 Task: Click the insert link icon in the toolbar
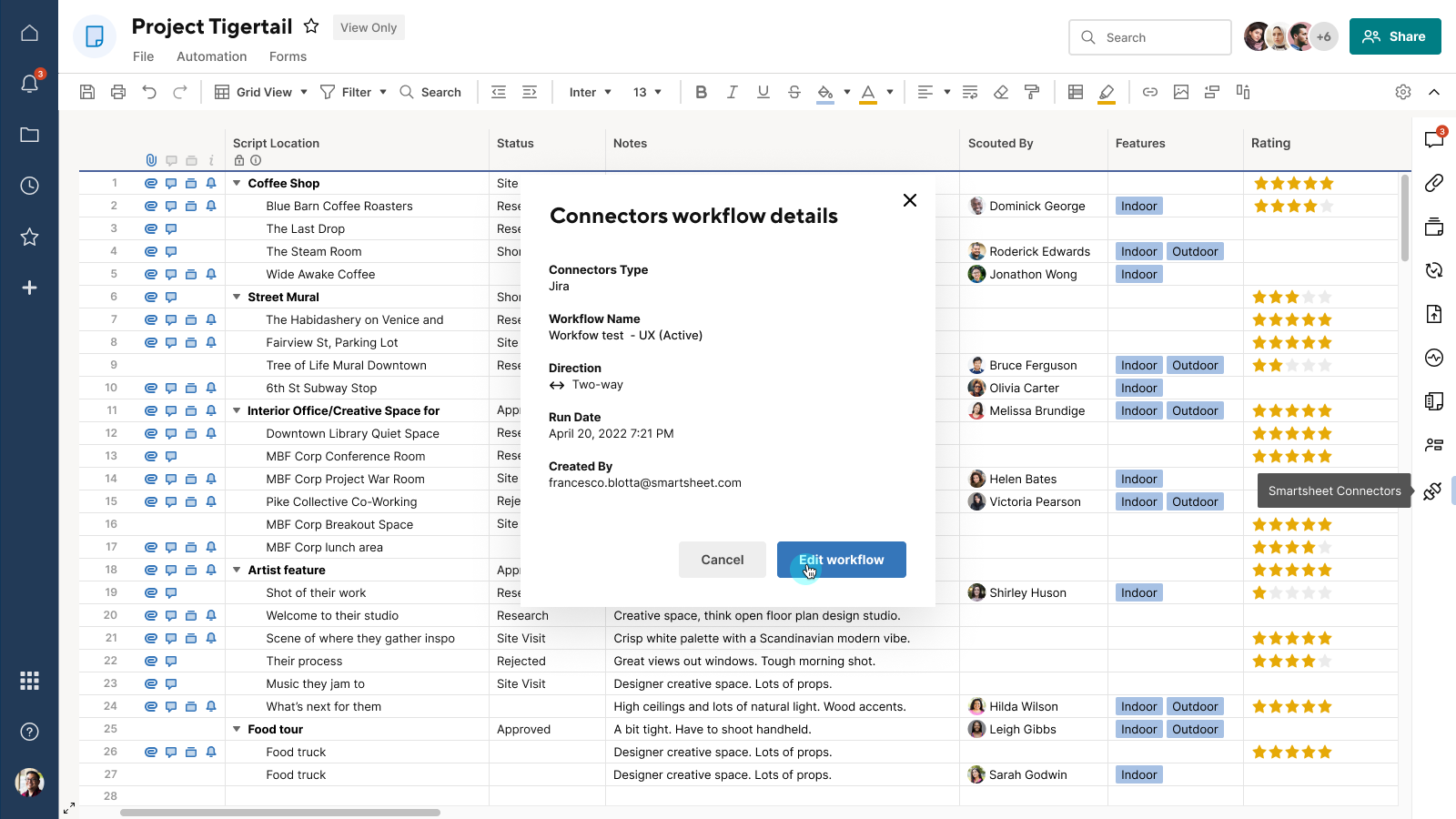coord(1150,92)
